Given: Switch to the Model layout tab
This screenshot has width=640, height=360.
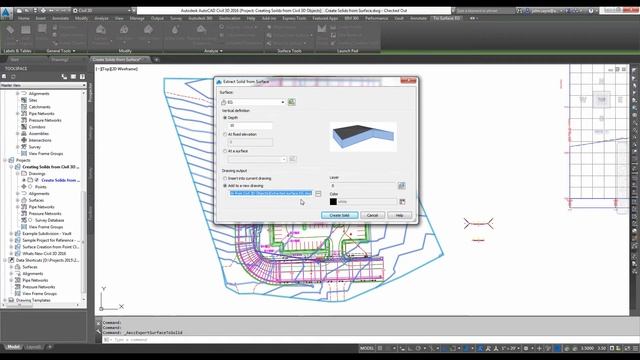Looking at the screenshot, I should [x=13, y=347].
